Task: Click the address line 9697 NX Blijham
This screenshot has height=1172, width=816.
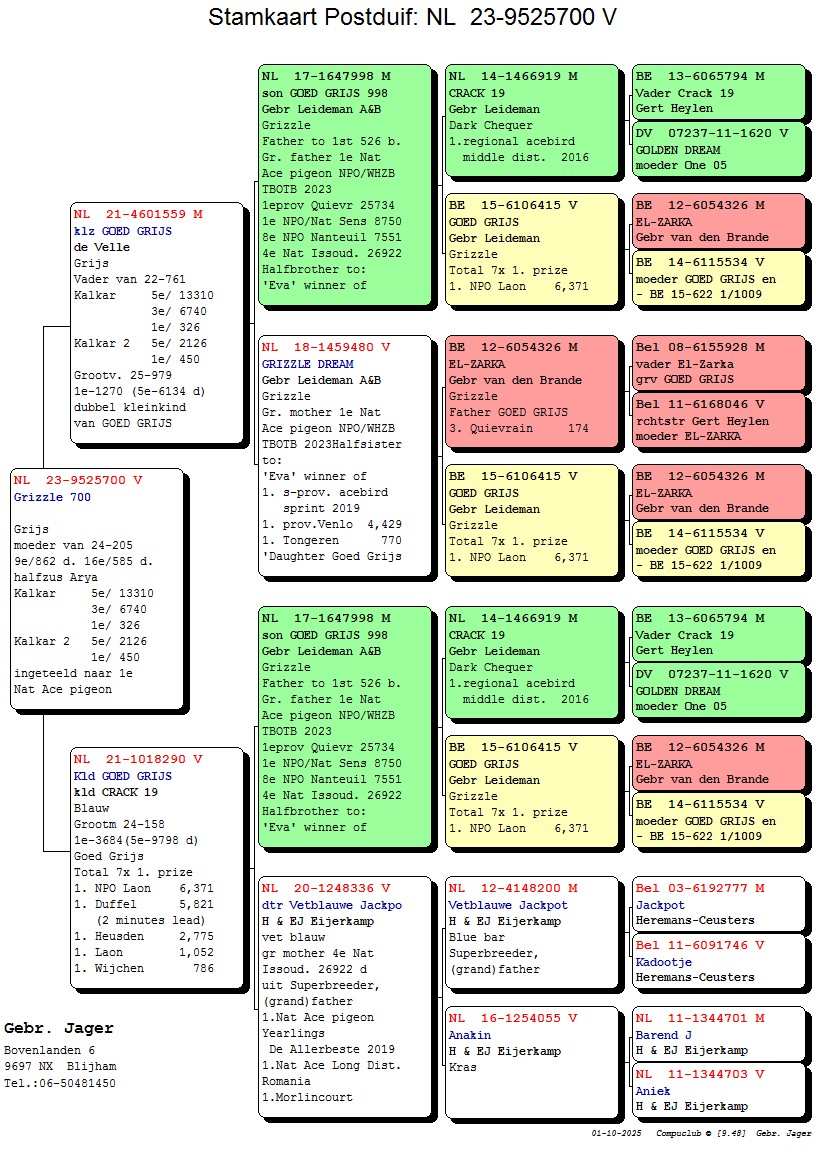Action: pyautogui.click(x=59, y=1067)
